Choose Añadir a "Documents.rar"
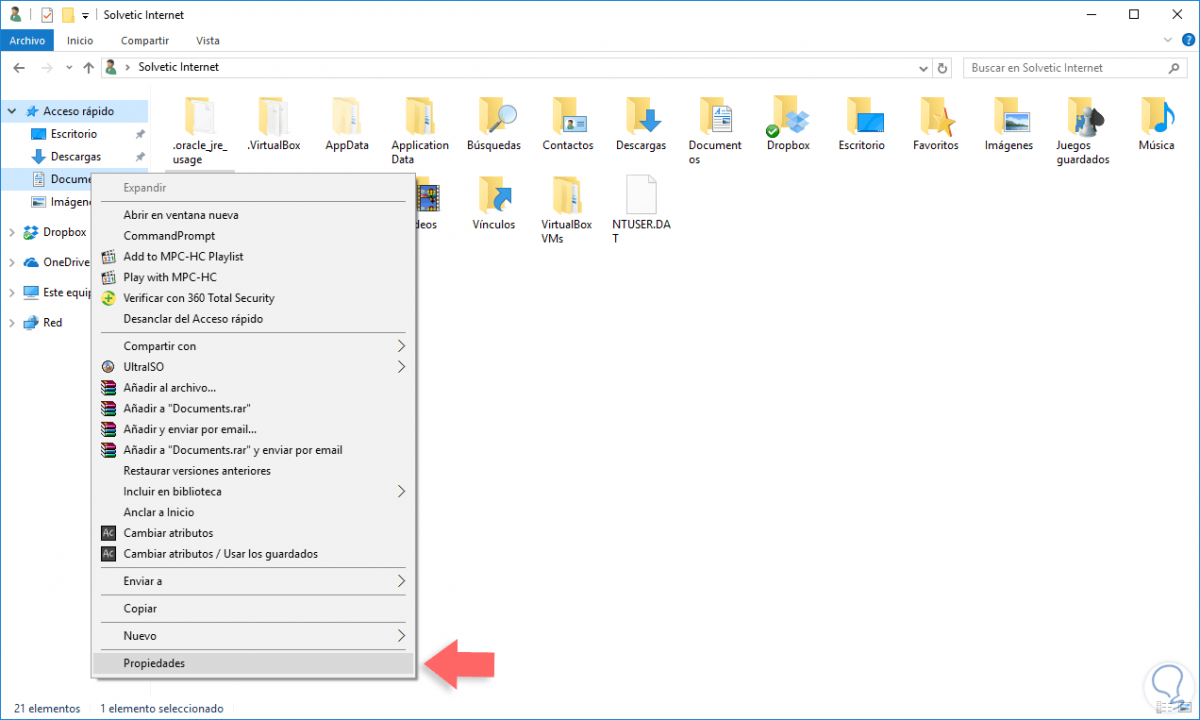Image resolution: width=1200 pixels, height=720 pixels. pos(253,408)
